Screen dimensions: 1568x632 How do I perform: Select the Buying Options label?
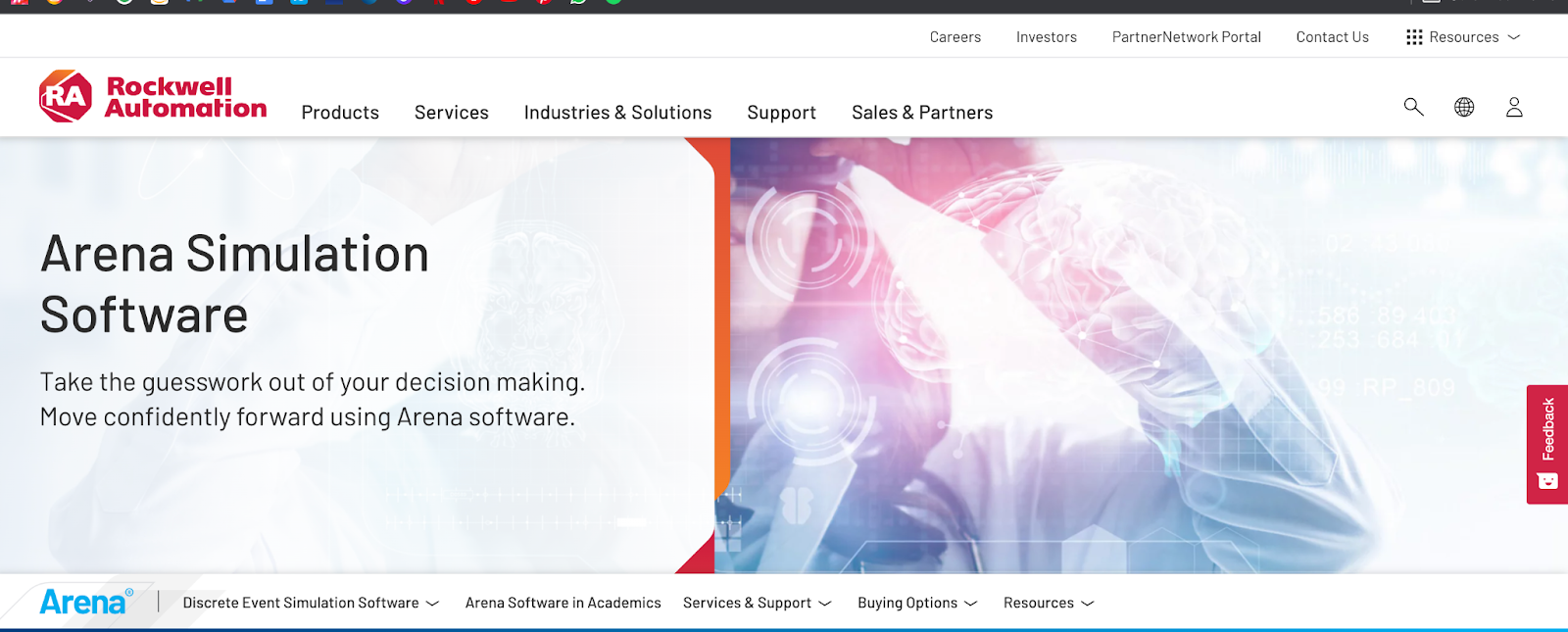pos(907,603)
